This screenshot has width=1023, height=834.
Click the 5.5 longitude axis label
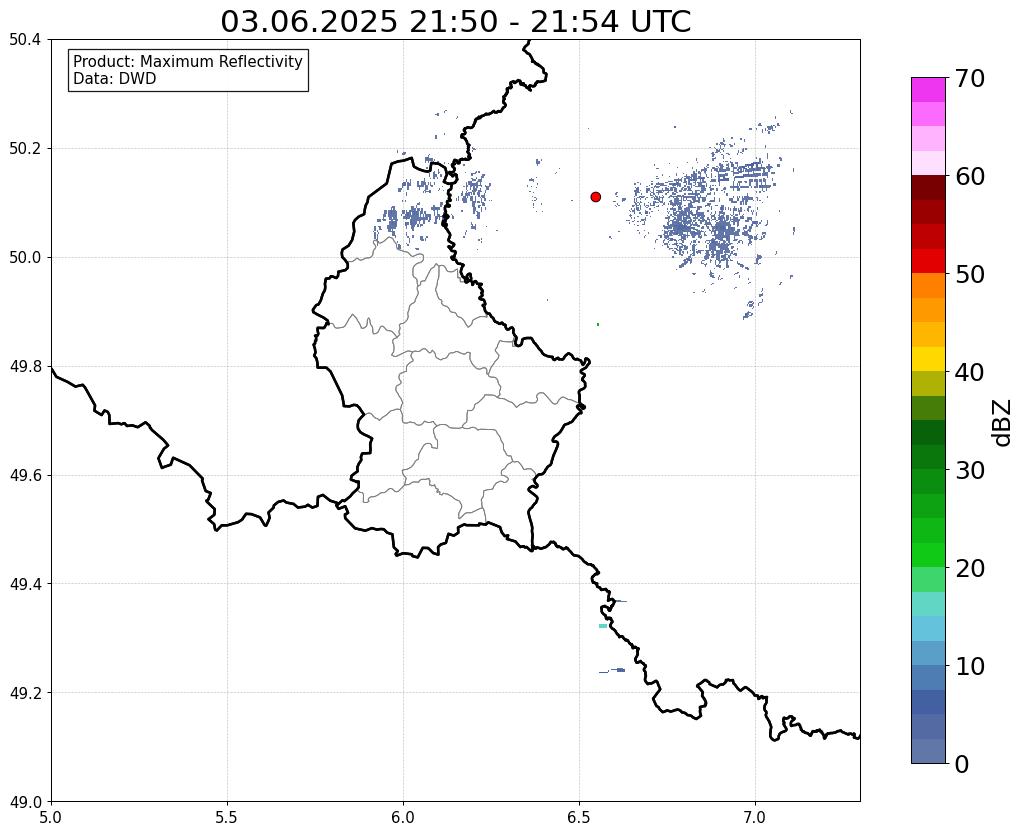pyautogui.click(x=227, y=817)
